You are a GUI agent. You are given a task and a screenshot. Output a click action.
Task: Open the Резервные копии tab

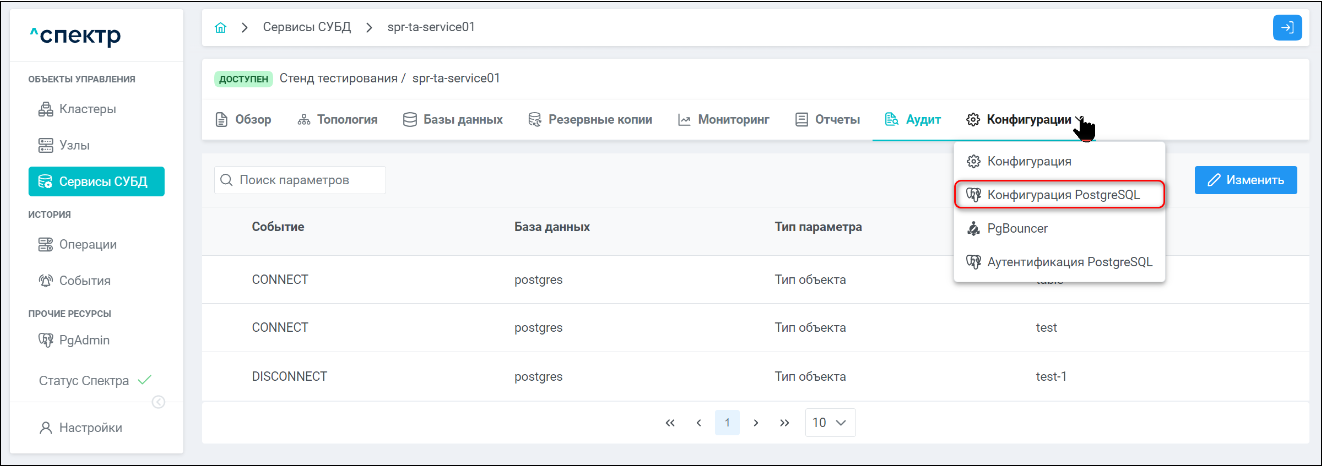(590, 120)
